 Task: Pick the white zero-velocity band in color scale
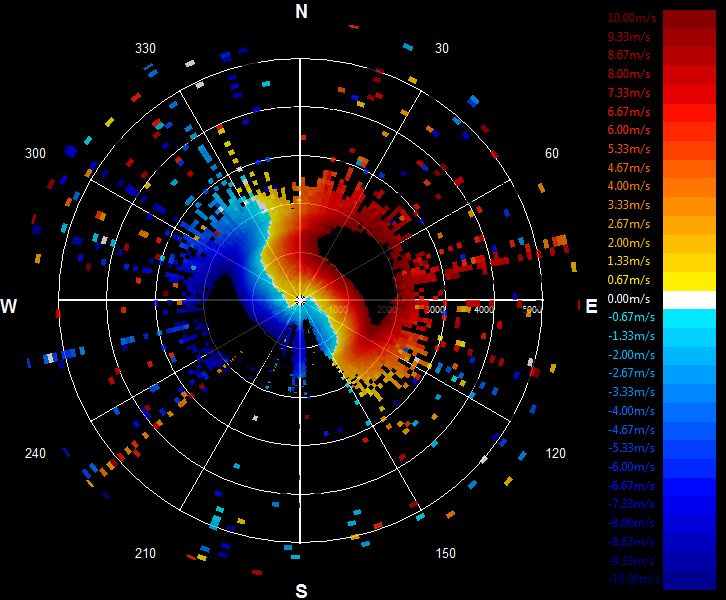point(689,300)
